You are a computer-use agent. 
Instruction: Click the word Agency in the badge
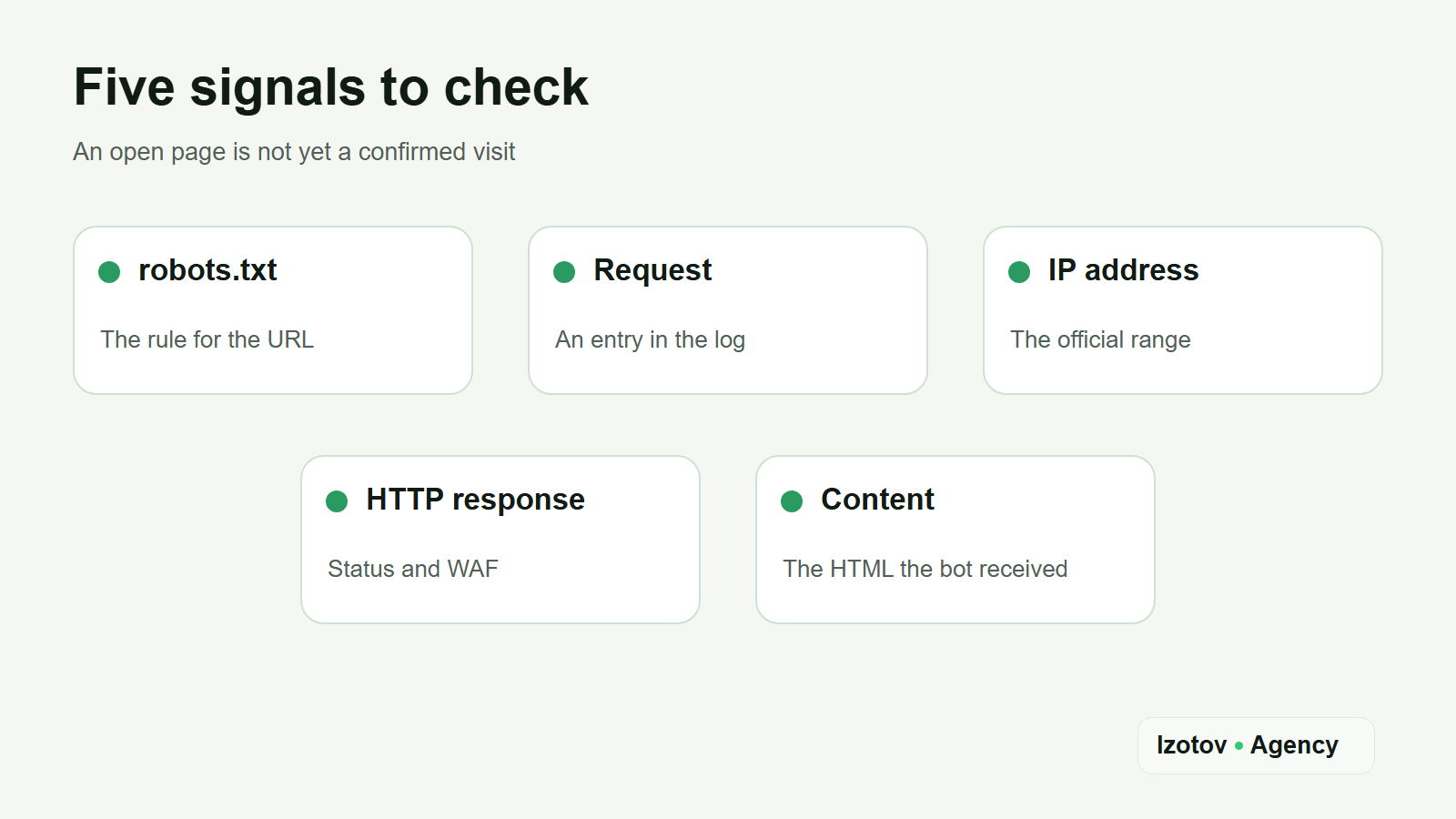pos(1294,745)
